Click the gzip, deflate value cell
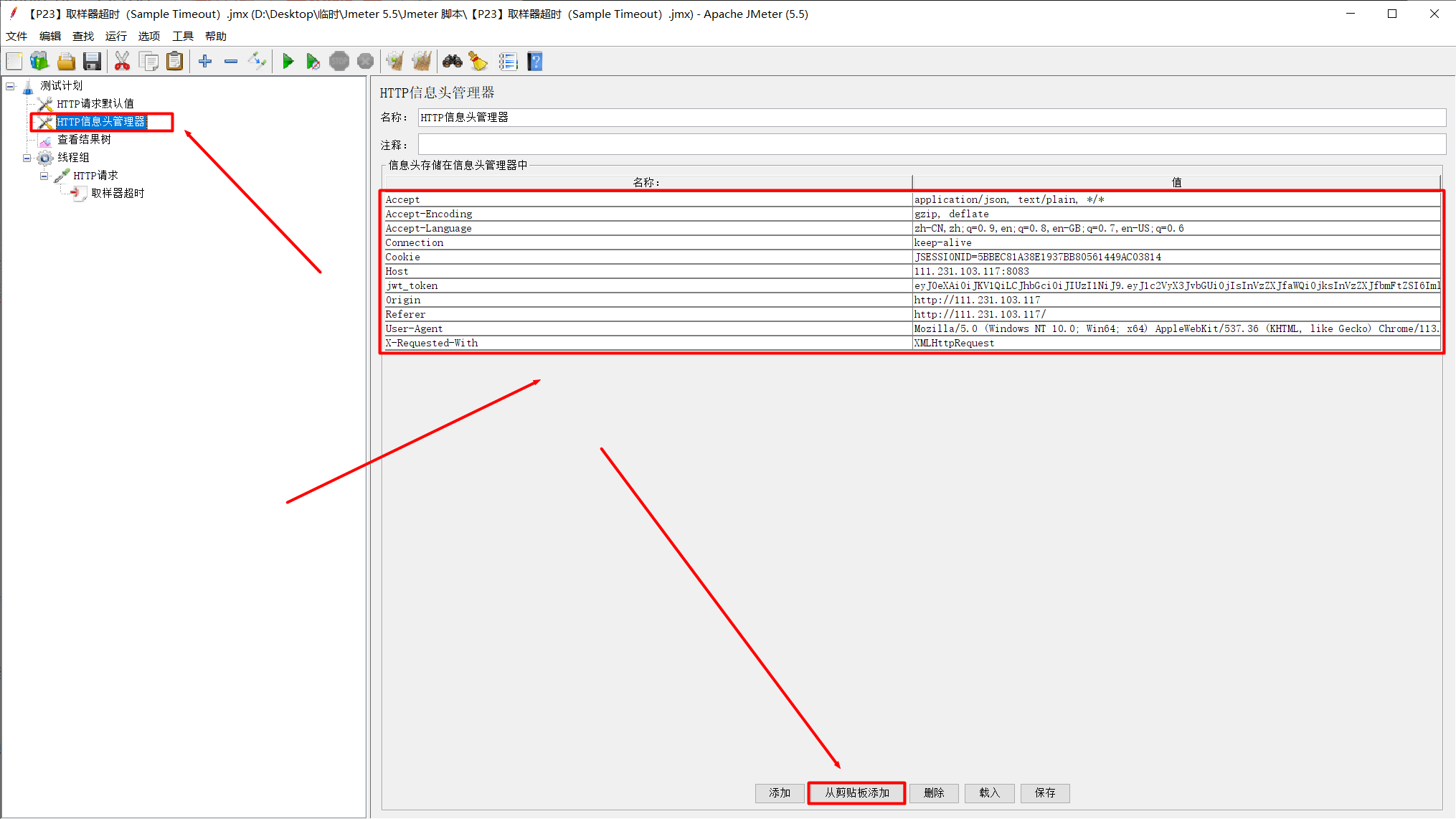Image resolution: width=1456 pixels, height=819 pixels. tap(1176, 214)
